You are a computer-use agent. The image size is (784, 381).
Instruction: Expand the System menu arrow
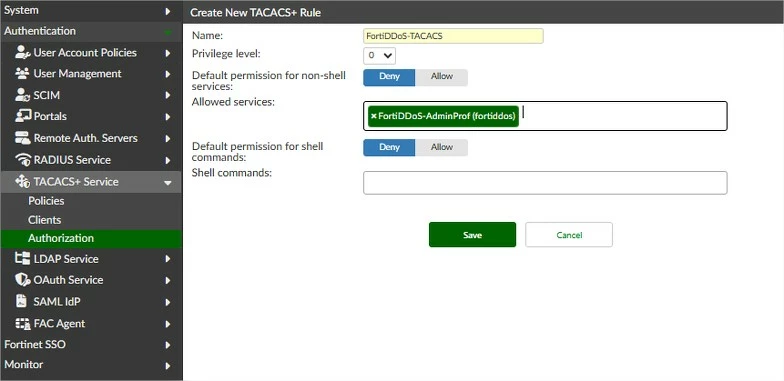(x=168, y=10)
